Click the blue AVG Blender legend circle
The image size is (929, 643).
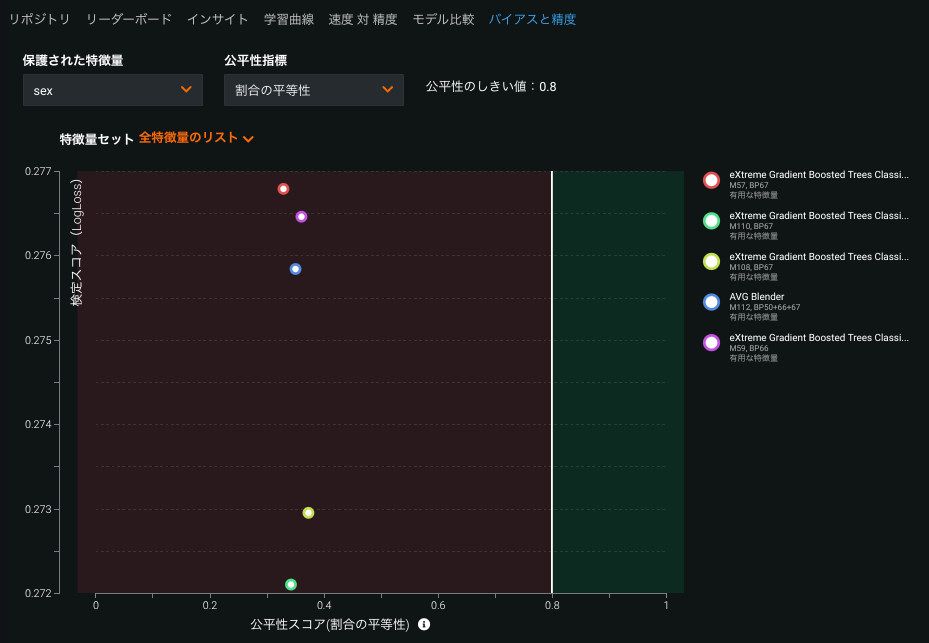[x=711, y=302]
